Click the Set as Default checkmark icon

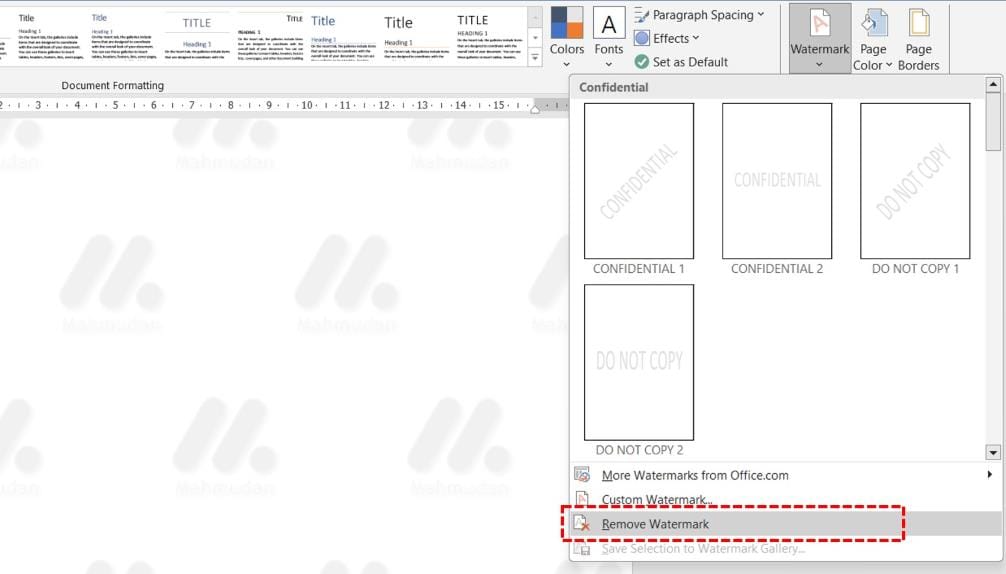pyautogui.click(x=642, y=62)
